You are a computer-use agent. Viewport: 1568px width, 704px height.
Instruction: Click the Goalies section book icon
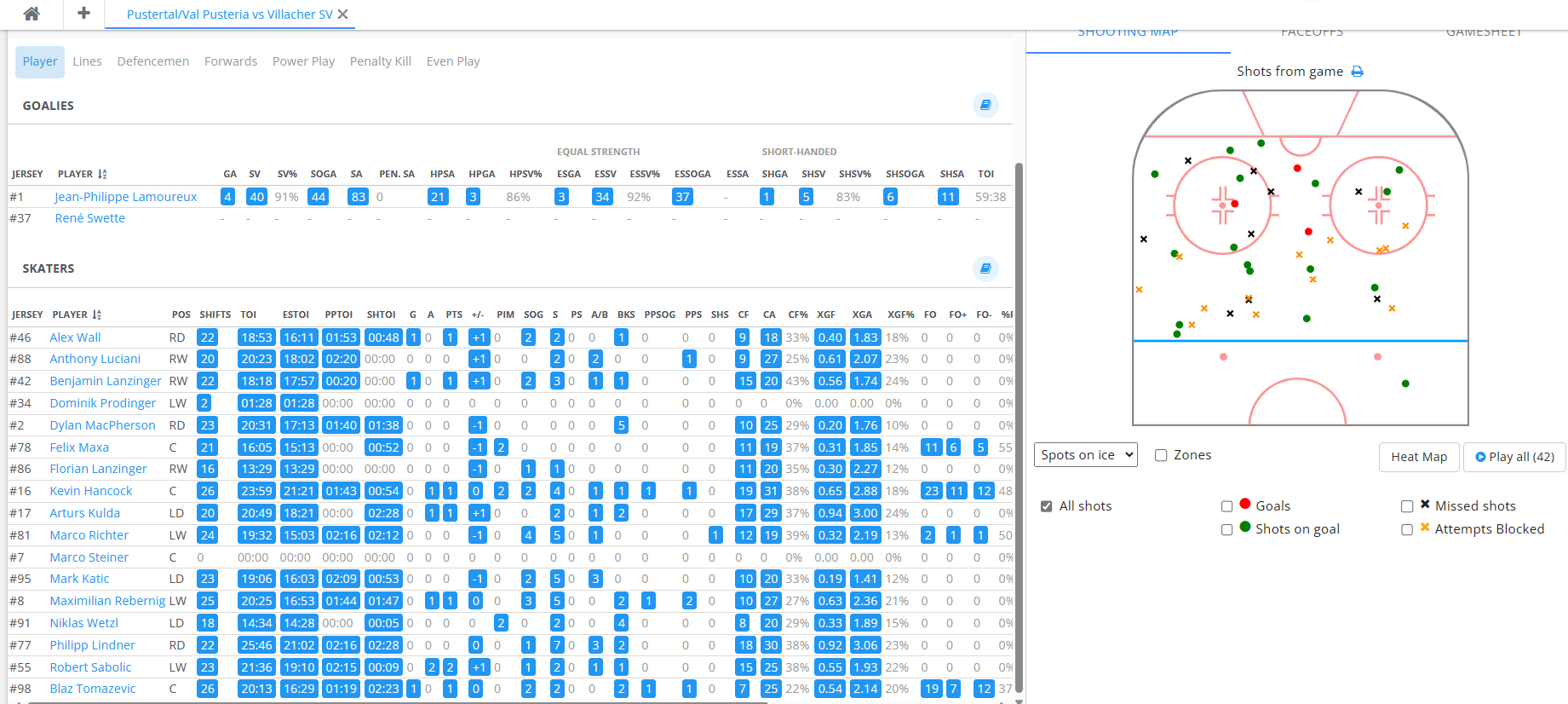pyautogui.click(x=985, y=105)
